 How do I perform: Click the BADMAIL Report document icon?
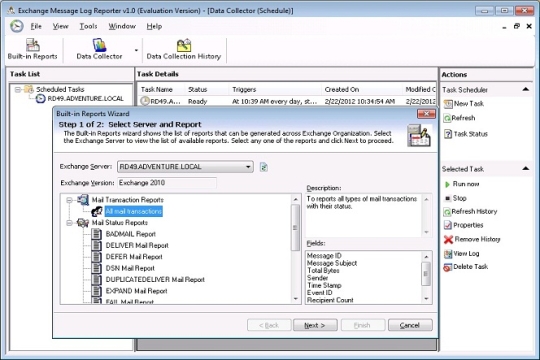97,234
